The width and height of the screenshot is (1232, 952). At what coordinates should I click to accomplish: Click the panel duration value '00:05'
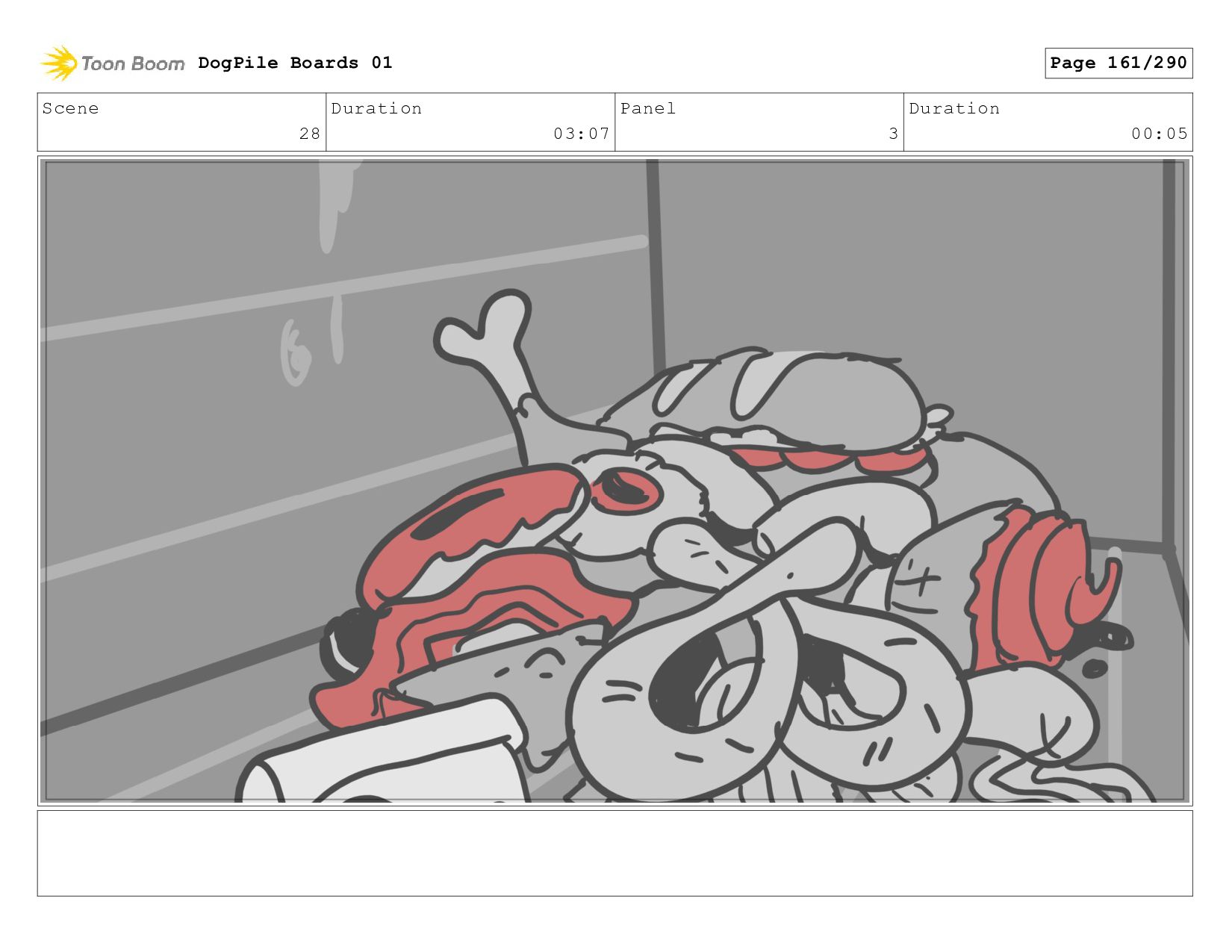[x=1159, y=134]
